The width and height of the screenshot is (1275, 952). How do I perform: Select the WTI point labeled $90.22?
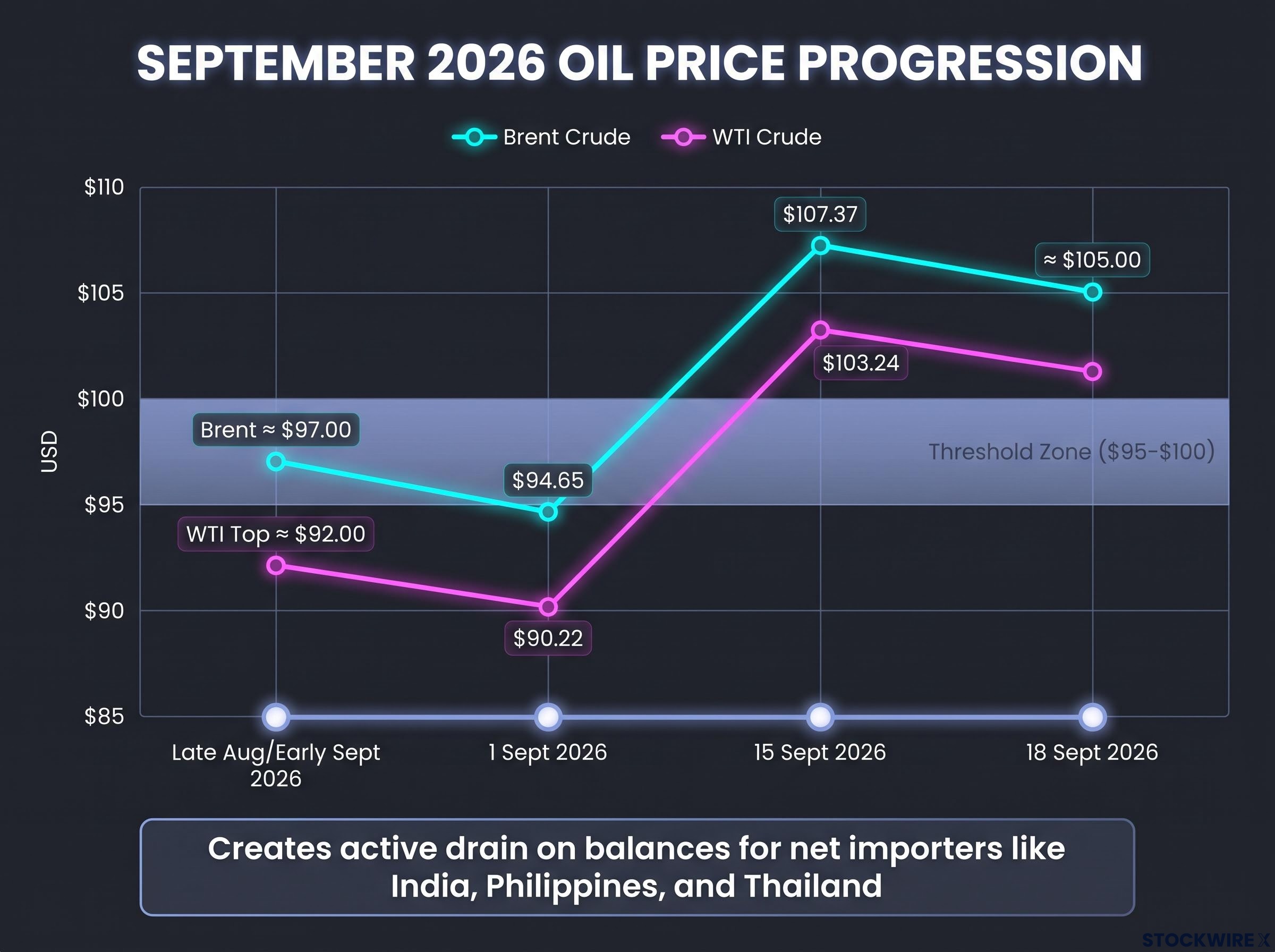click(548, 607)
